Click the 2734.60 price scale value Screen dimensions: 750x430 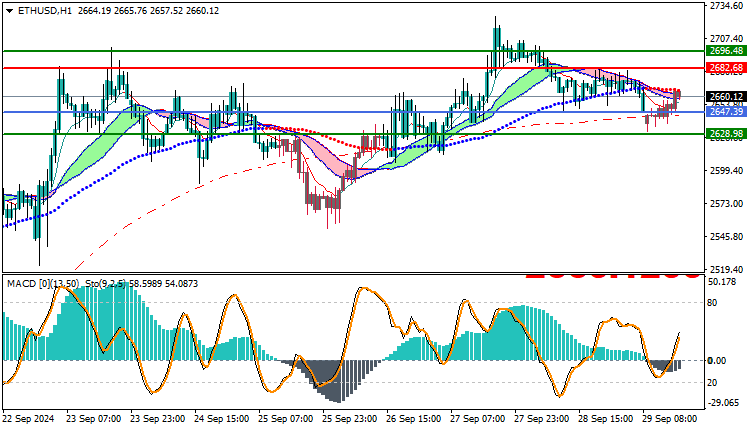(x=726, y=6)
